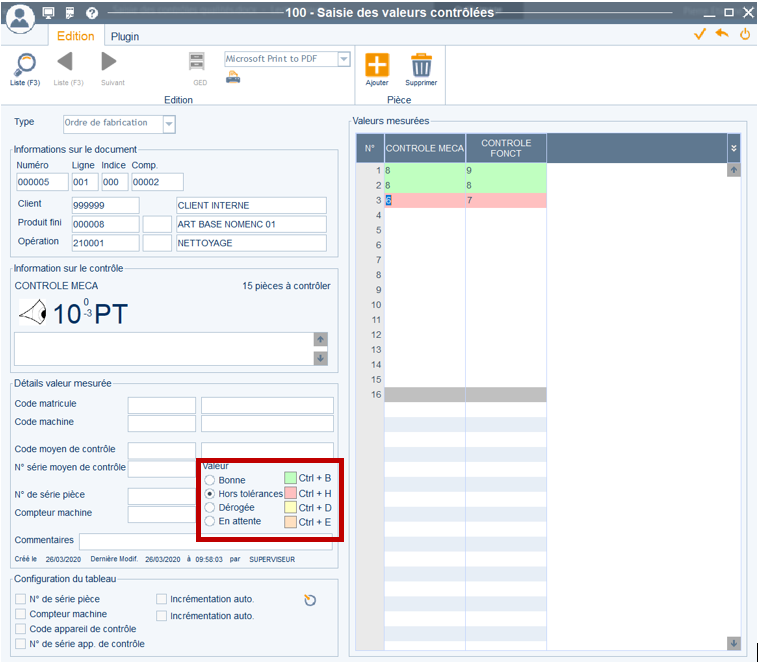Enable the Compteur machine checkbox

click(20, 614)
